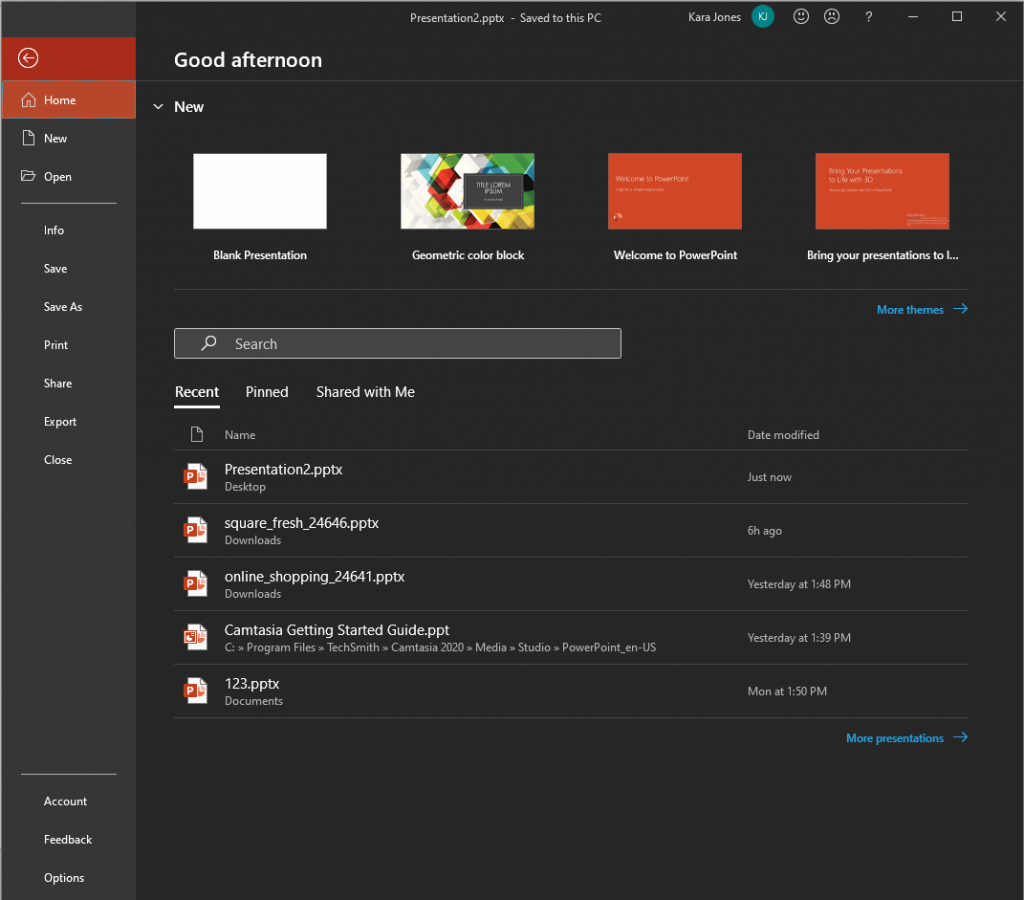Viewport: 1024px width, 900px height.
Task: Click the back arrow to return to presentation
Action: (28, 58)
